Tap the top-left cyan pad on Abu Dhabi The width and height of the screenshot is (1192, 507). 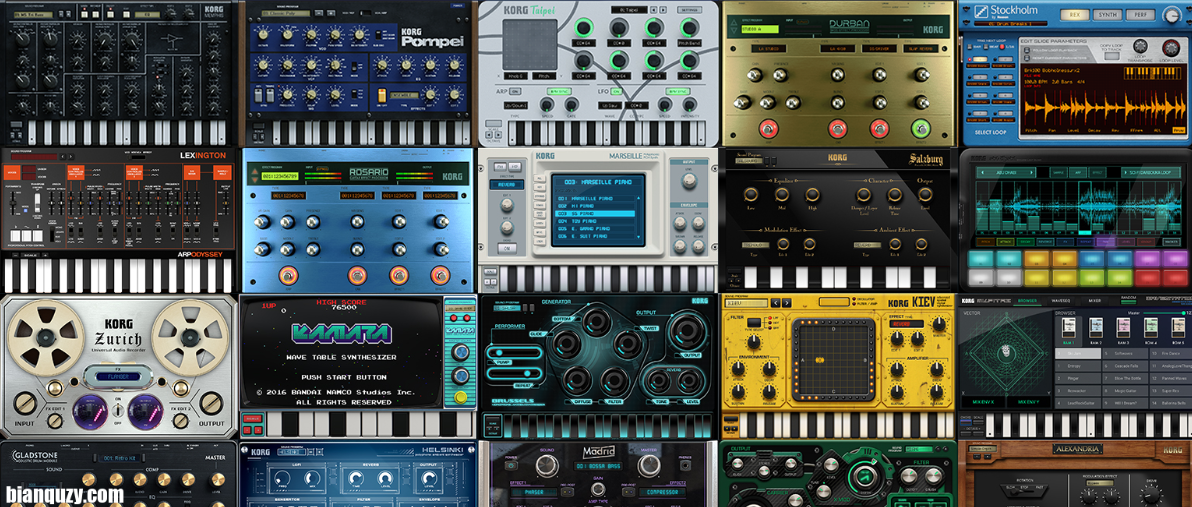pyautogui.click(x=981, y=258)
